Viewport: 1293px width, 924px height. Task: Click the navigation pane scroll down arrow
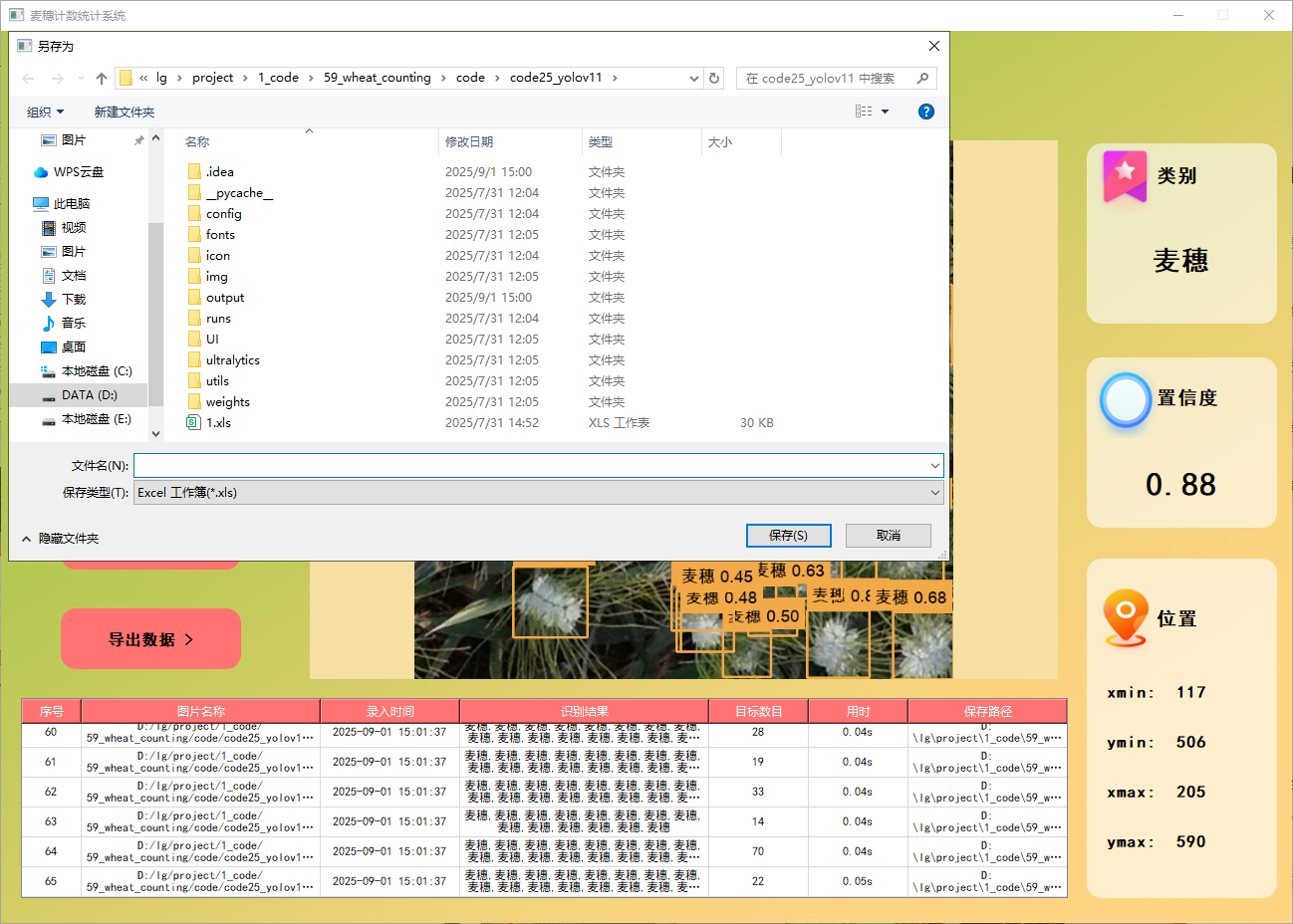pos(155,433)
